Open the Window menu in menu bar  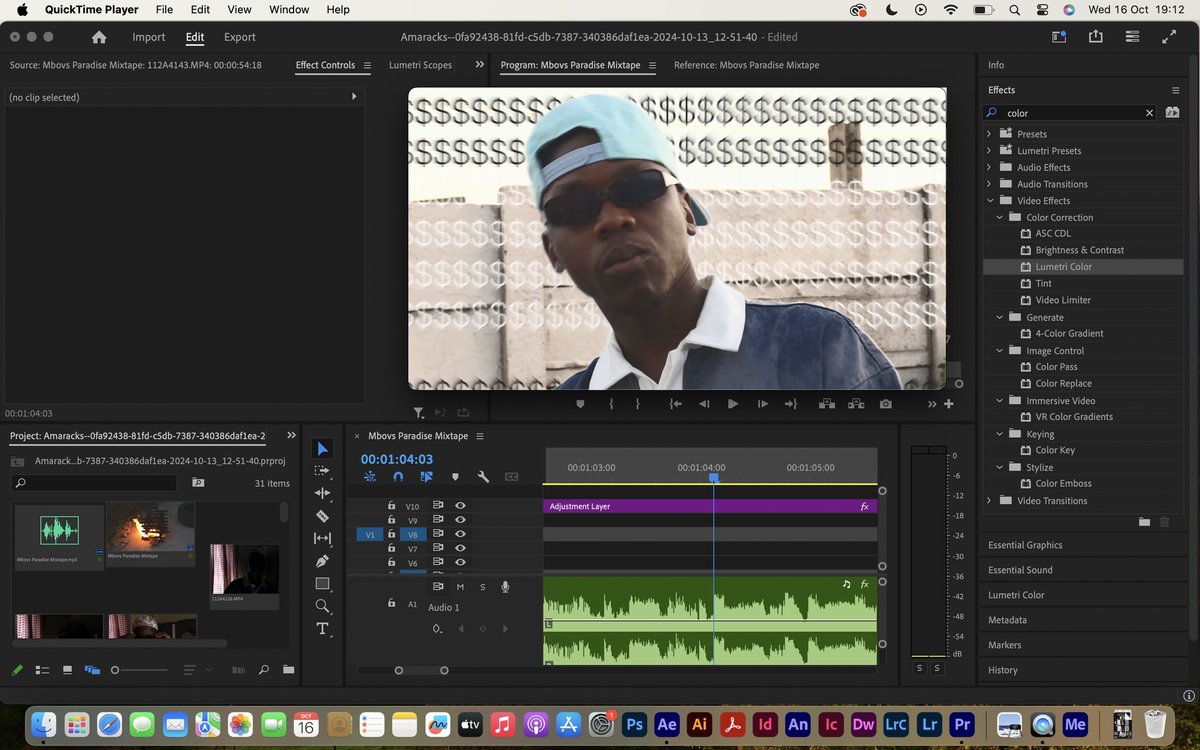tap(289, 9)
